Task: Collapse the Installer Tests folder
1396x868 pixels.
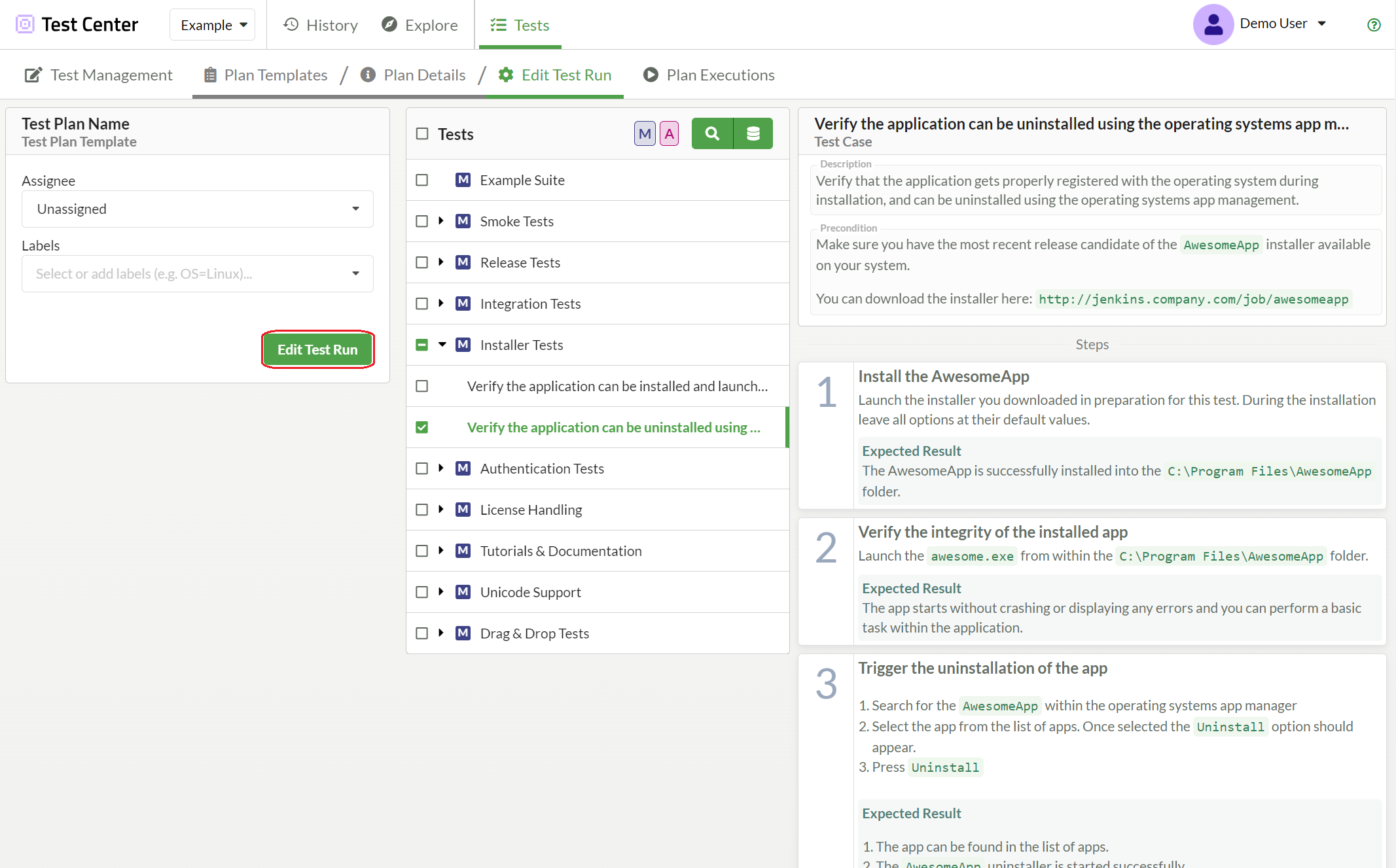Action: pos(442,344)
